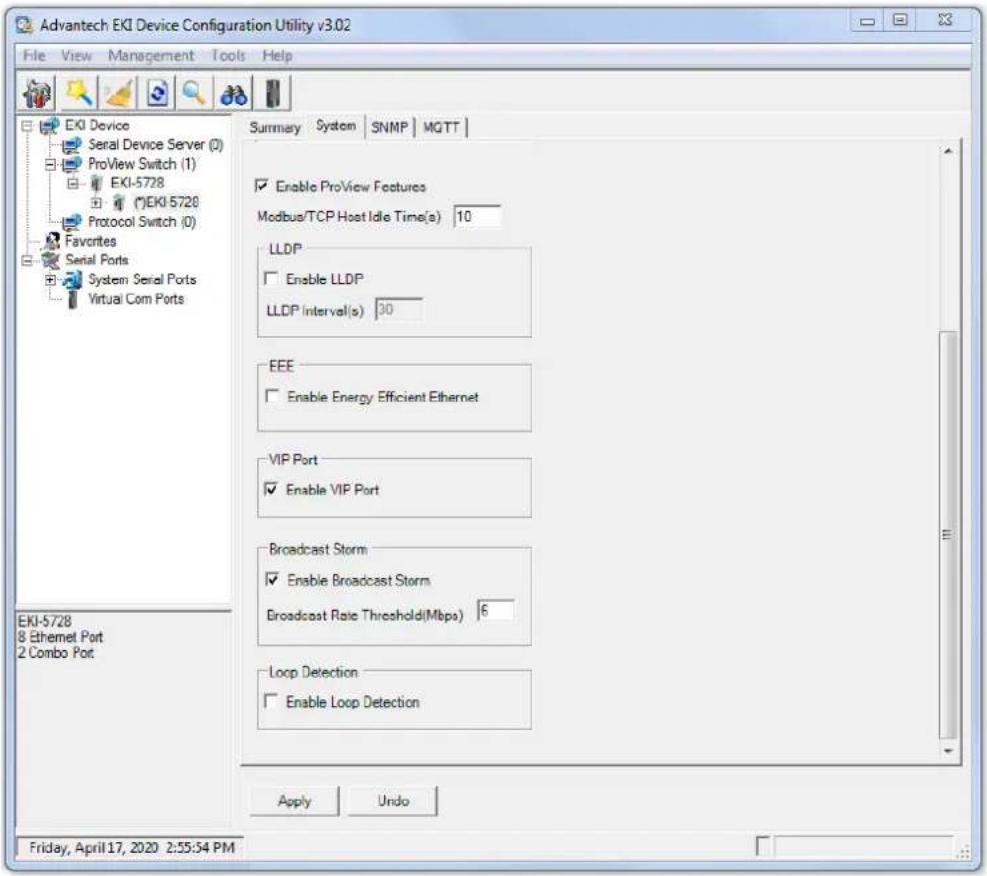The image size is (987, 876).
Task: Select the first EKI-5728 device icon
Action: (x=96, y=183)
